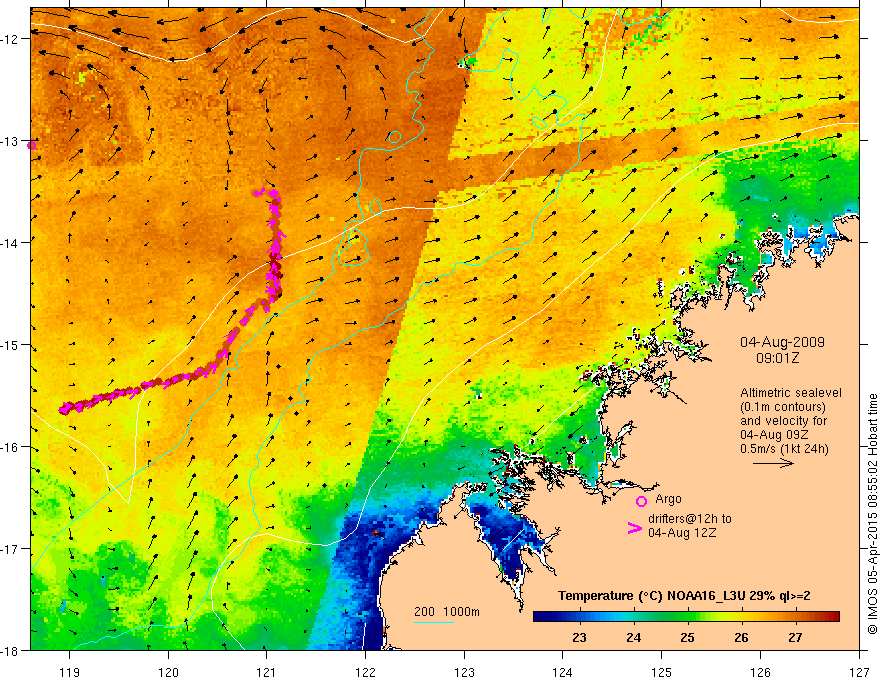Click the magenta drifter arrowhead legend symbol
The image size is (880, 680).
point(634,528)
